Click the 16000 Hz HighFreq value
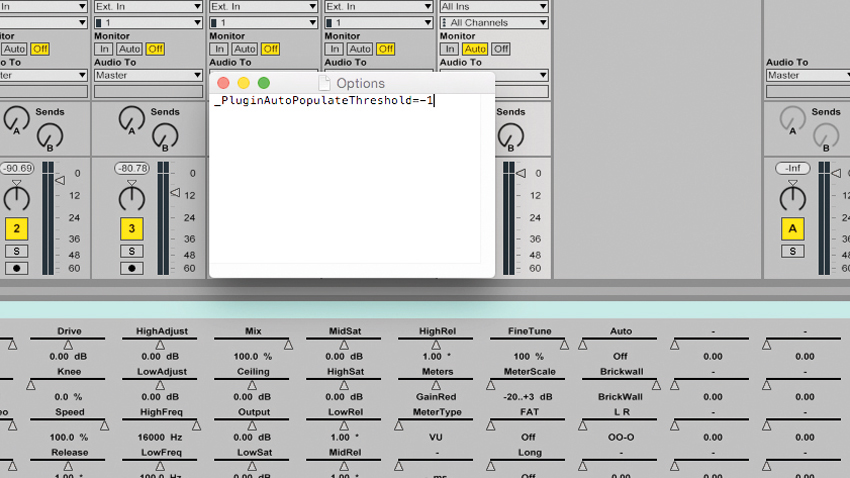The height and width of the screenshot is (478, 850). pos(159,437)
